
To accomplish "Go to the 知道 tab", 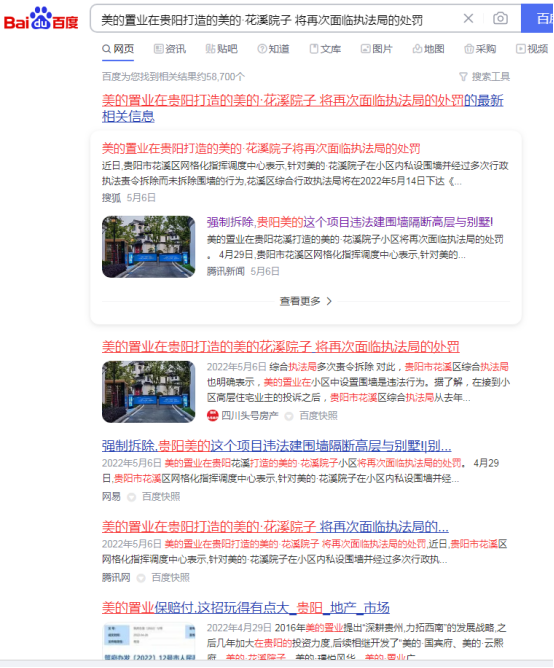I will [x=273, y=49].
